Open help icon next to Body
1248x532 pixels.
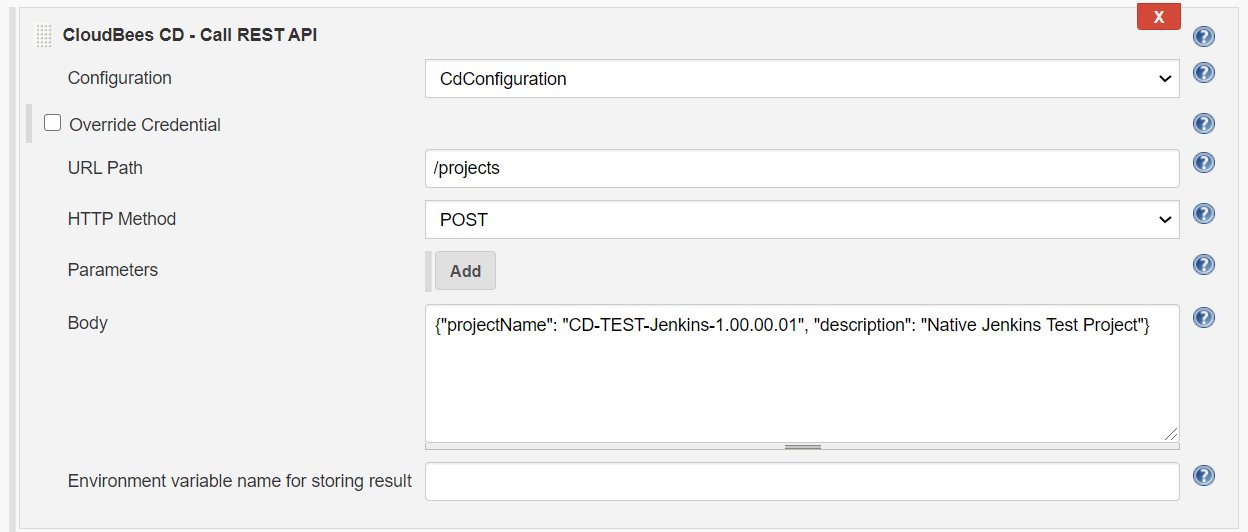(1204, 318)
